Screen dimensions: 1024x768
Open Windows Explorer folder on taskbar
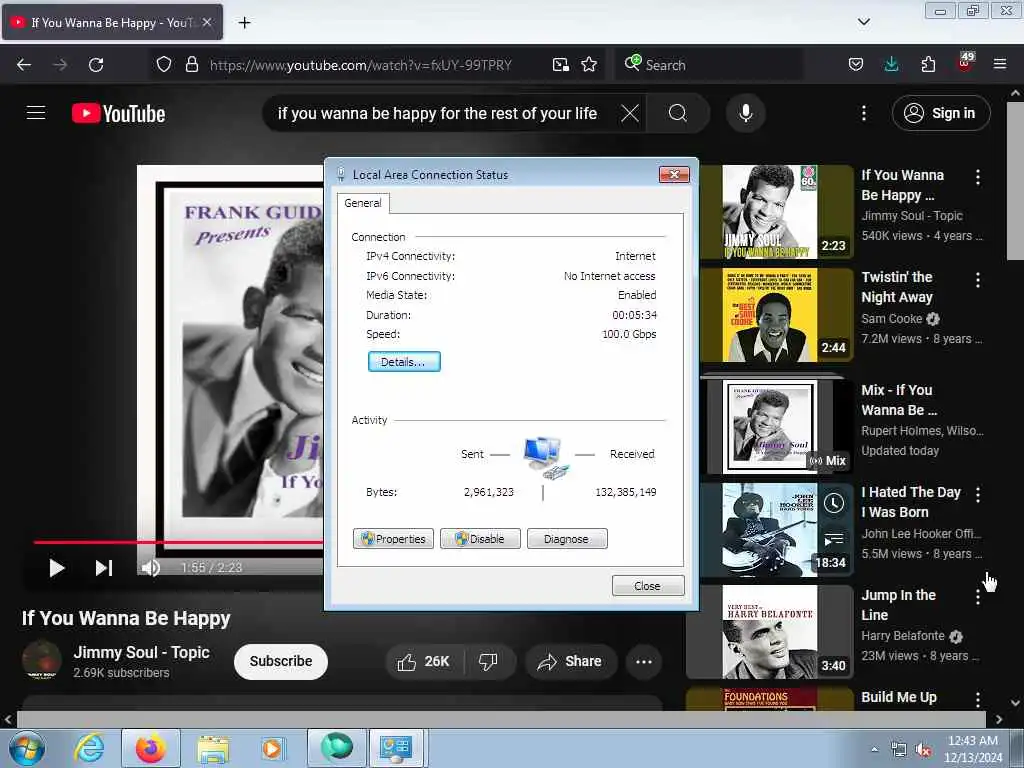[x=214, y=748]
